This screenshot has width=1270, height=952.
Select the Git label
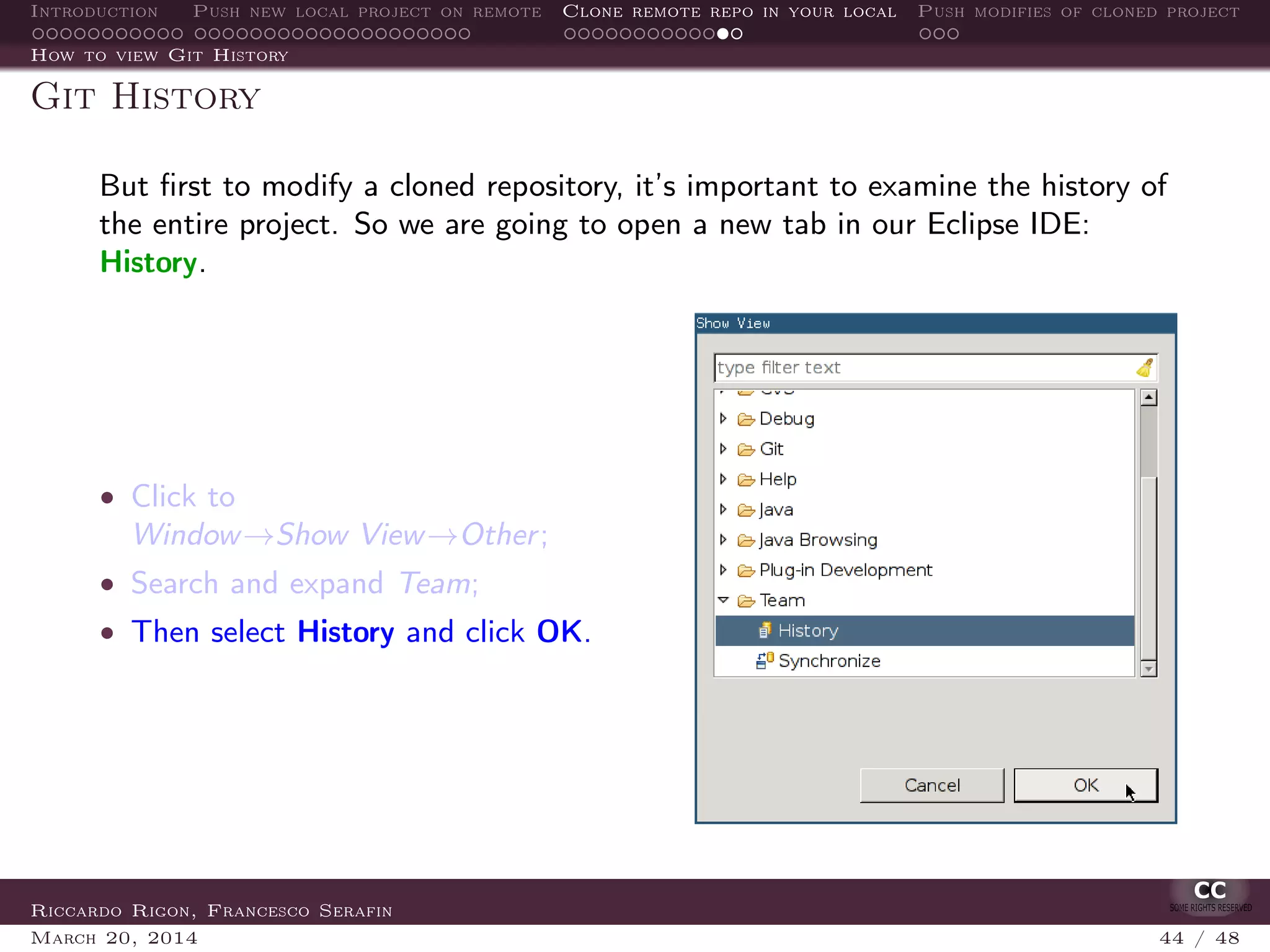click(x=771, y=449)
